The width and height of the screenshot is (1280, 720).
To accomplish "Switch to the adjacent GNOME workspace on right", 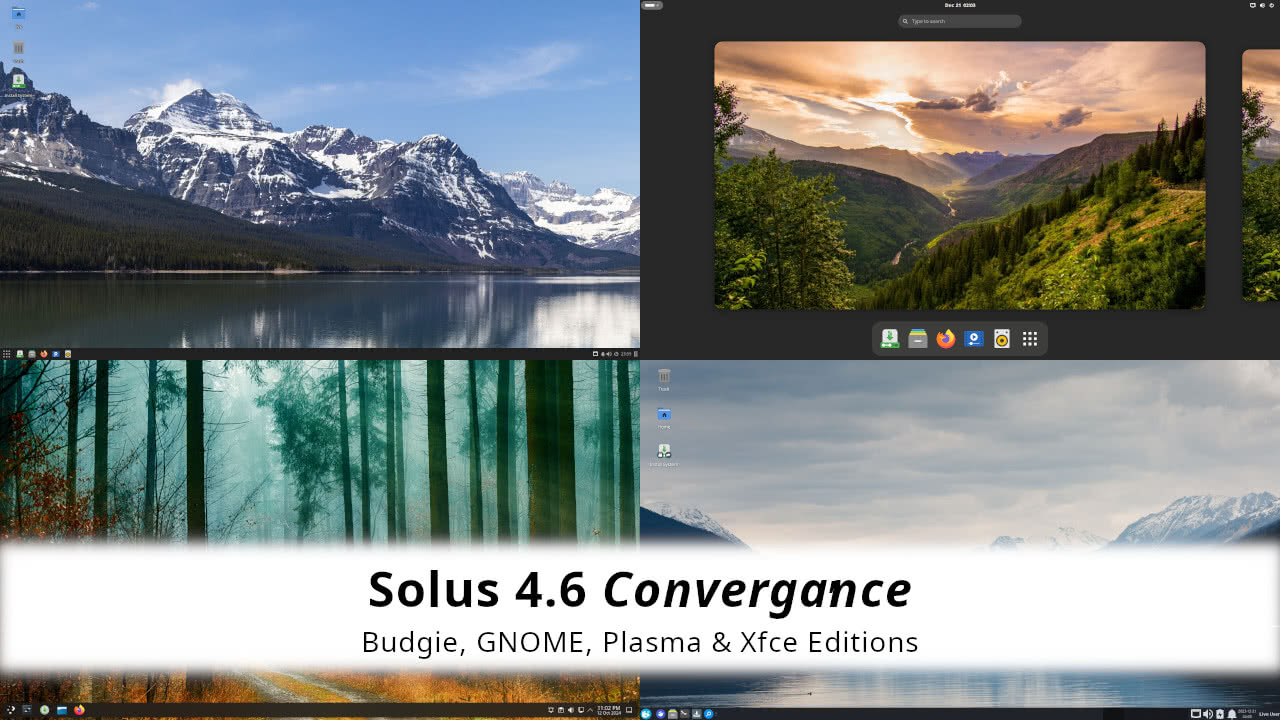I will coord(1261,175).
